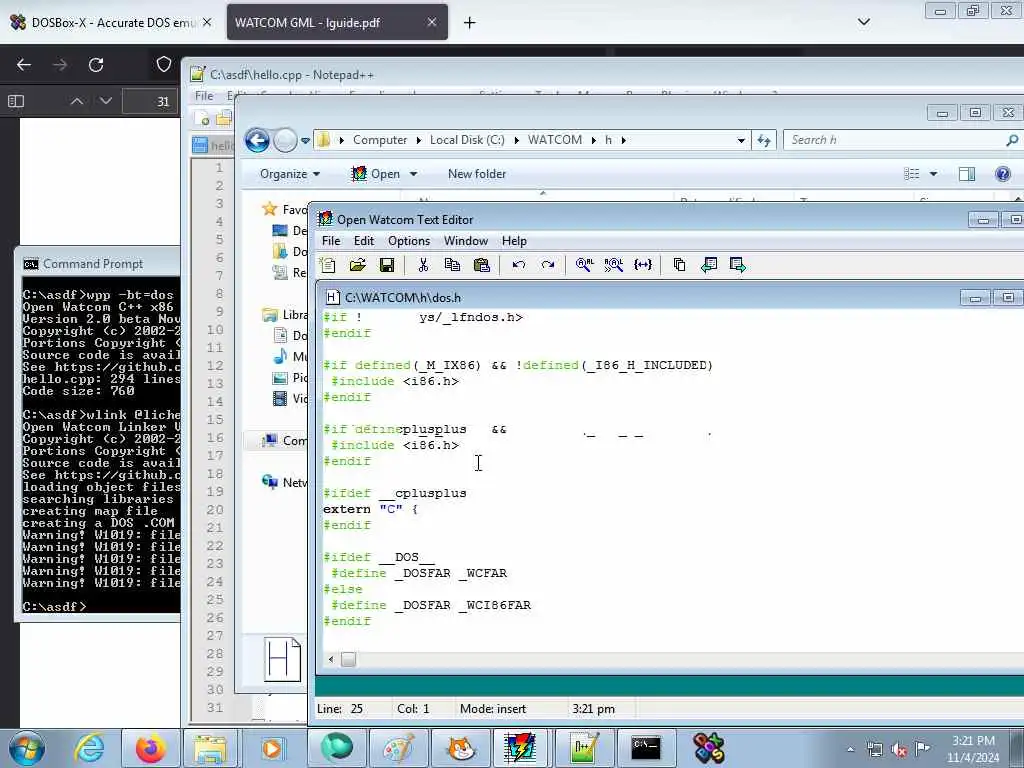This screenshot has height=768, width=1024.
Task: Click the file list windows icon
Action: coord(679,264)
